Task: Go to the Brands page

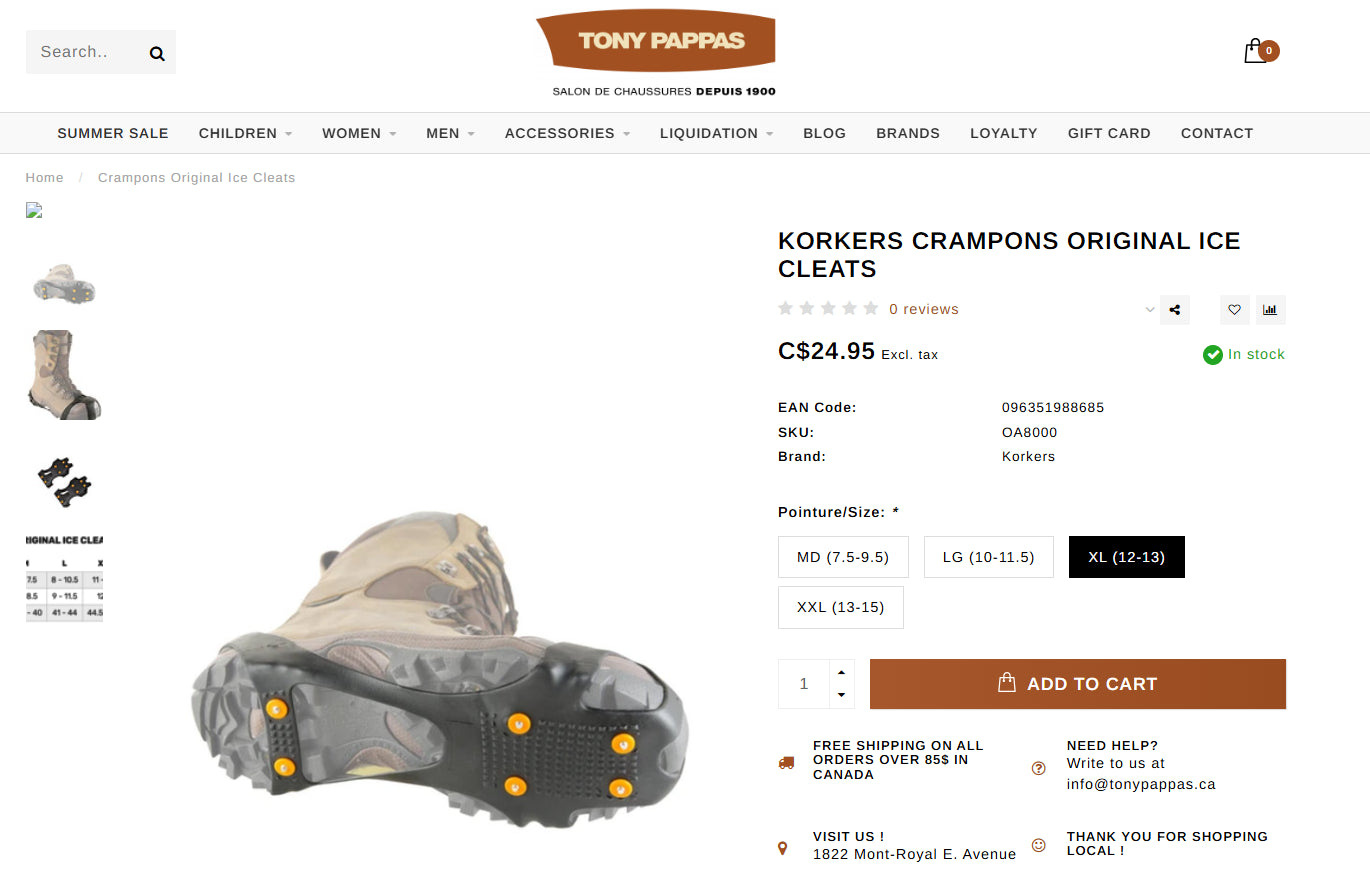Action: [x=908, y=133]
